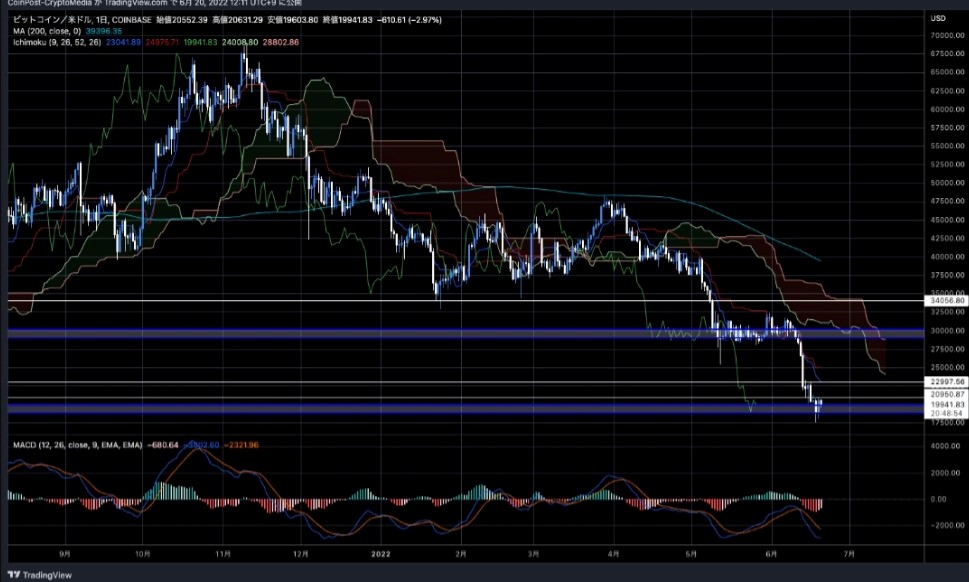Click the 4000.00 label on MACD axis
This screenshot has width=969, height=582.
(946, 446)
